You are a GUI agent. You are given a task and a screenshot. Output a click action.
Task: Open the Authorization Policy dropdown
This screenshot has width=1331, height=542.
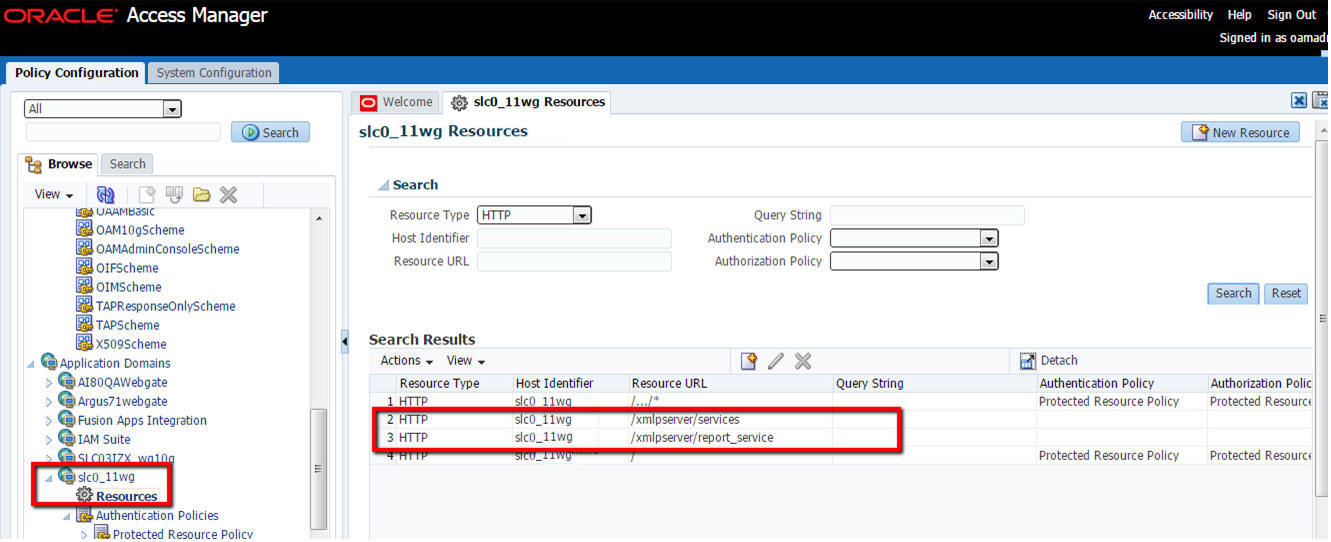coord(989,262)
